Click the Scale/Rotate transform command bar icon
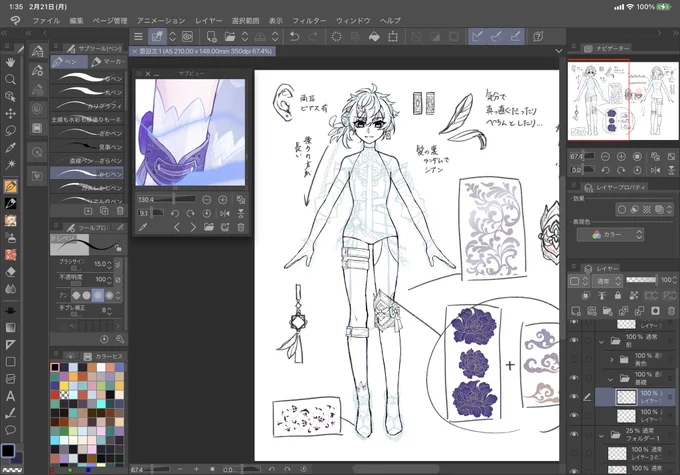The image size is (680, 475). (393, 37)
